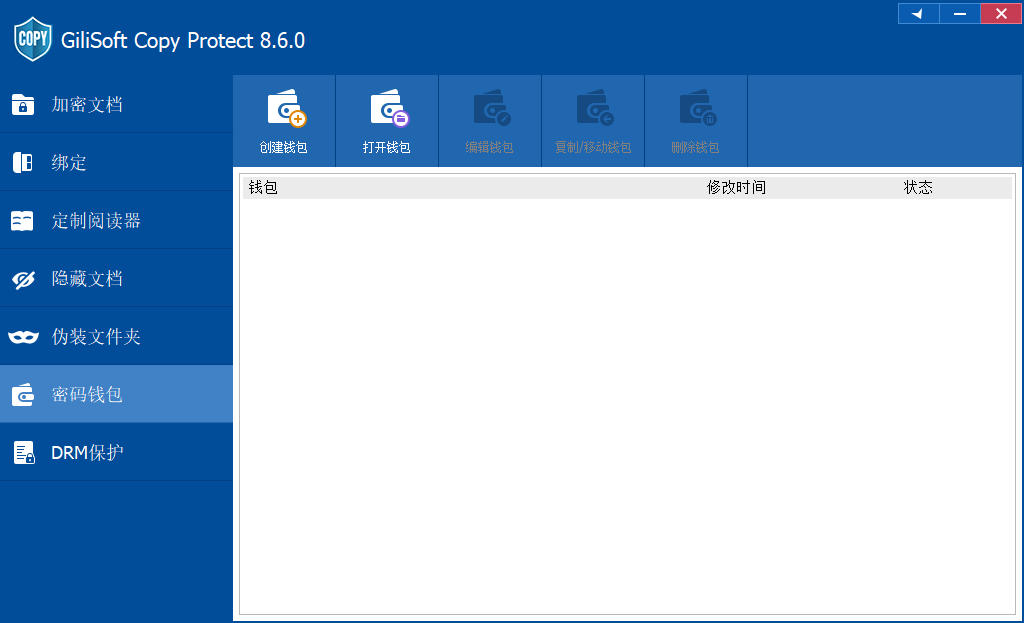Sort by the 状态 column header
Screen dimensions: 1024x623
(918, 187)
